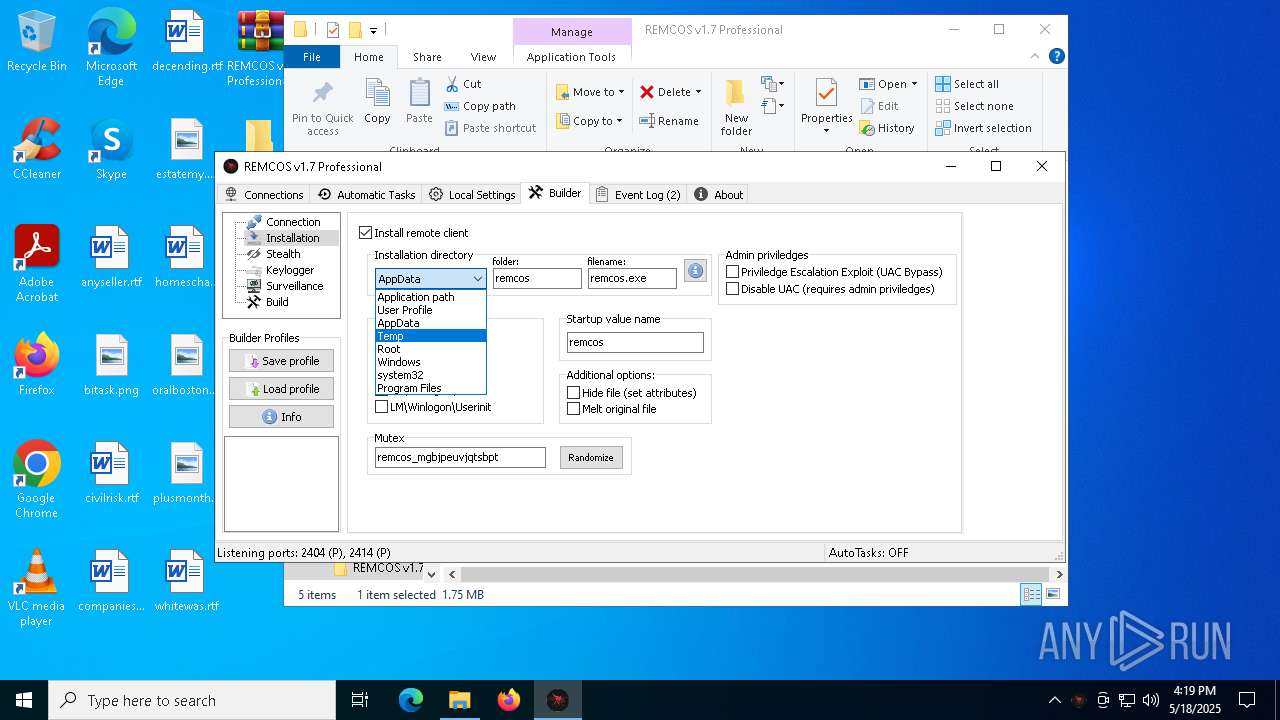Click Copy path in Explorer ribbon
The width and height of the screenshot is (1280, 720).
click(x=479, y=106)
